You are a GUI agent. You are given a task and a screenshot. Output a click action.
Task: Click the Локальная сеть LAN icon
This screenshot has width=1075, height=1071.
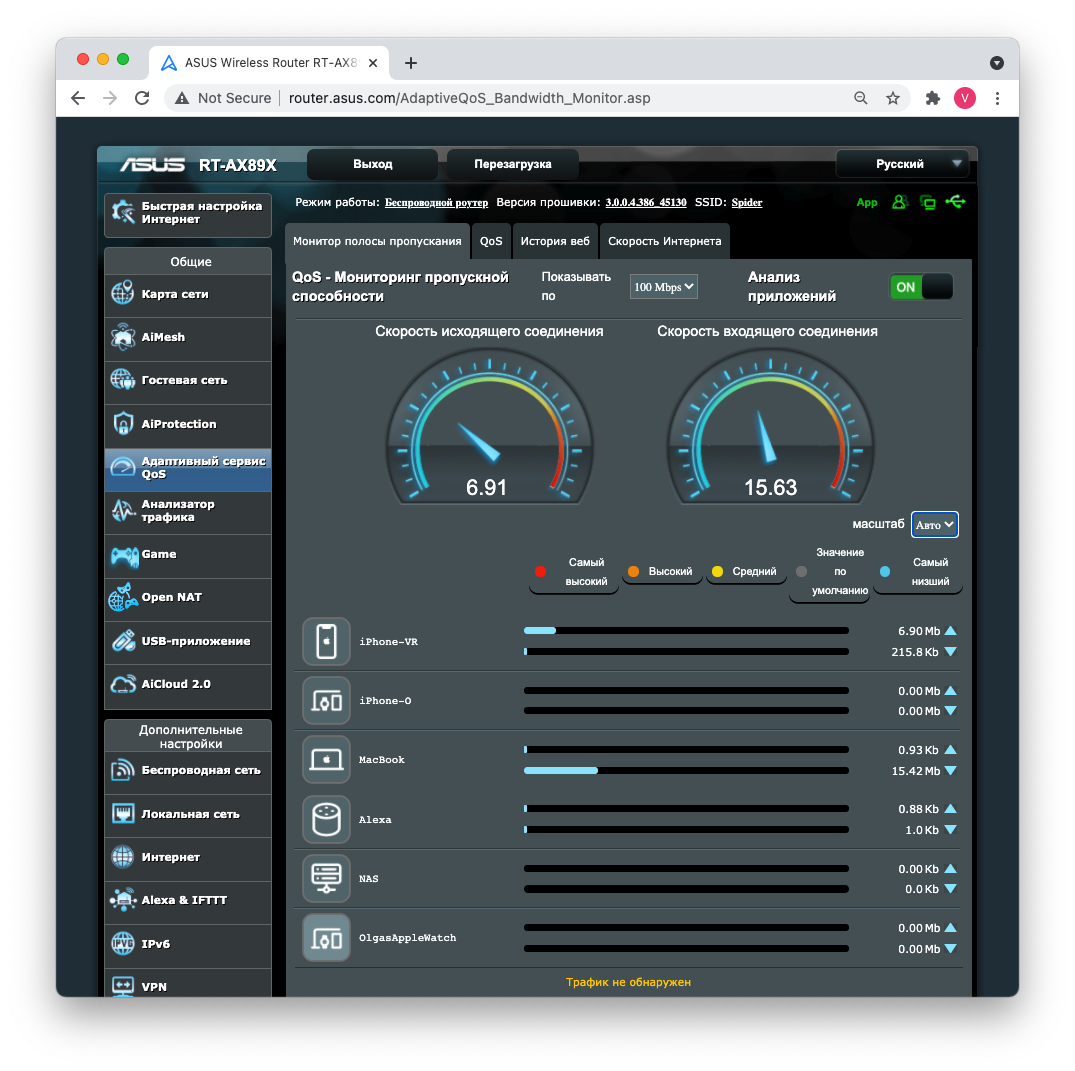(123, 814)
